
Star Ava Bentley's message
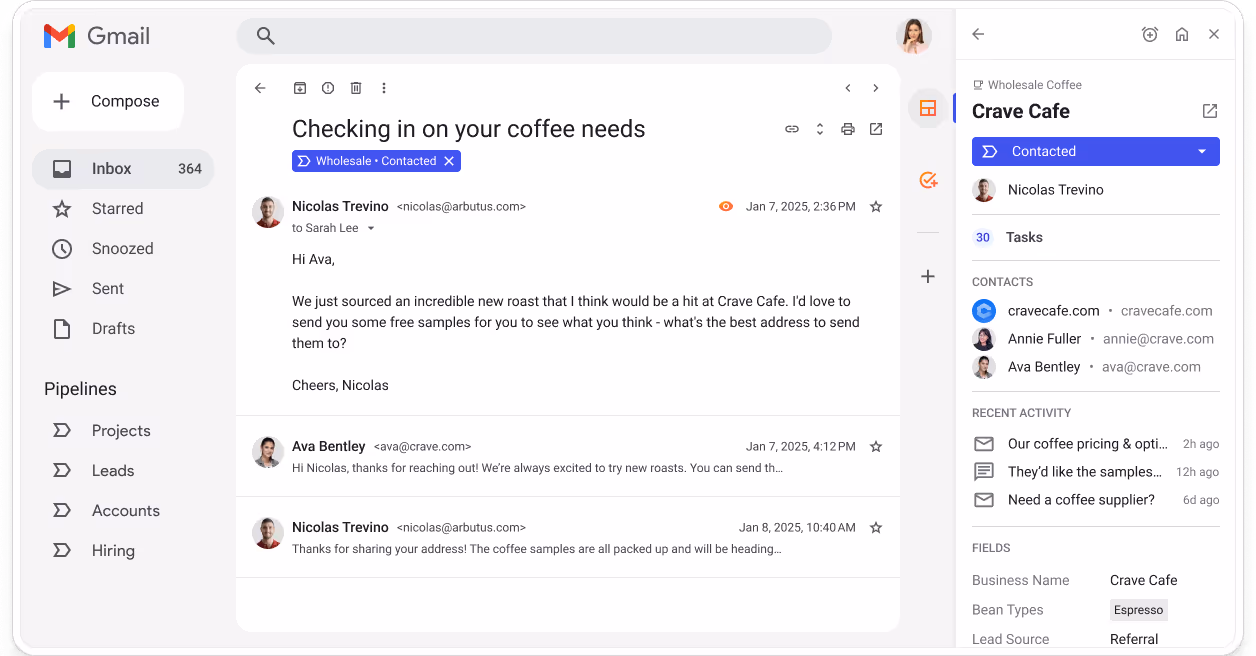[x=876, y=447]
